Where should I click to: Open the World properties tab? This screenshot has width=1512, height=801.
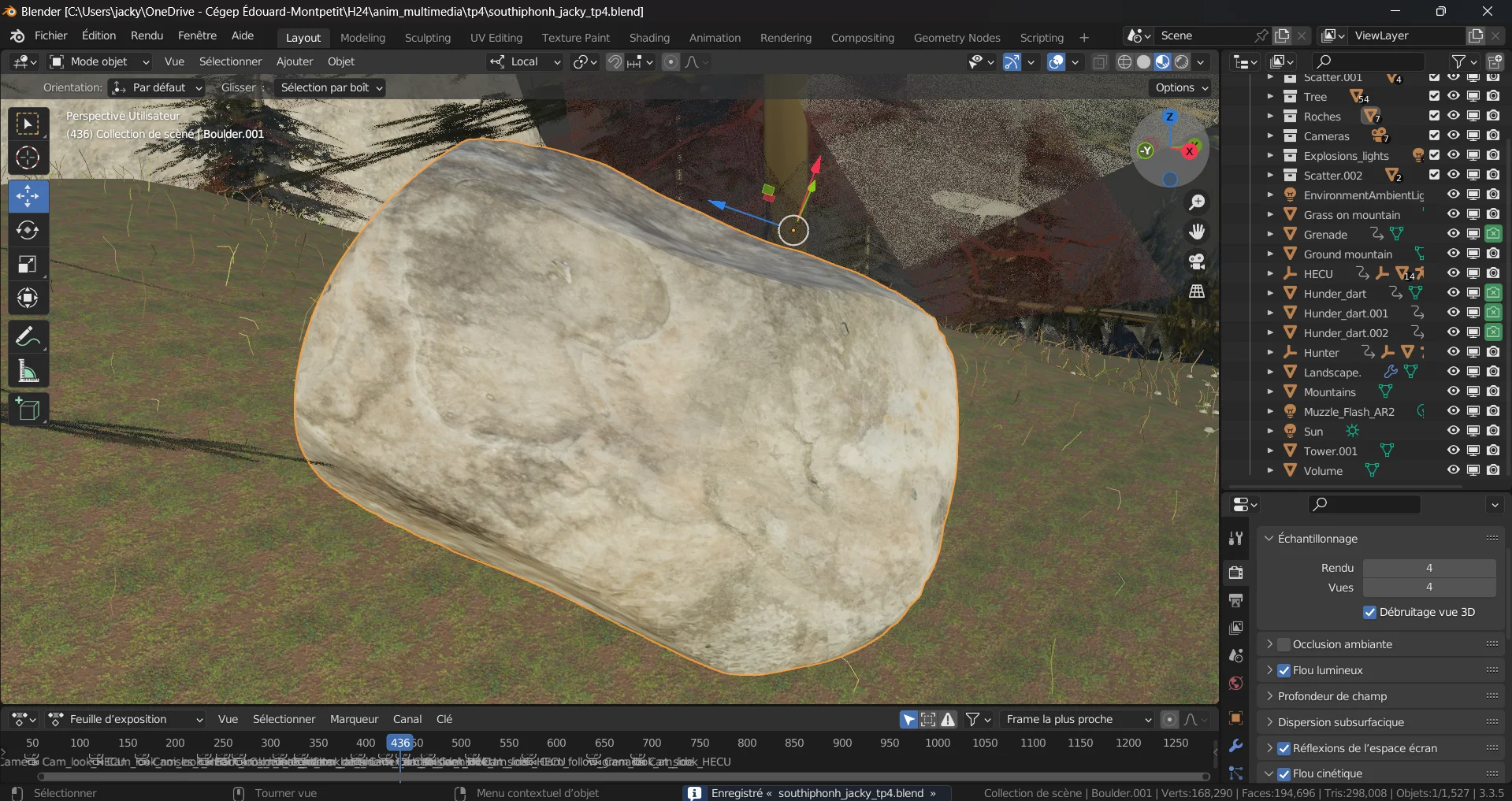[1235, 683]
